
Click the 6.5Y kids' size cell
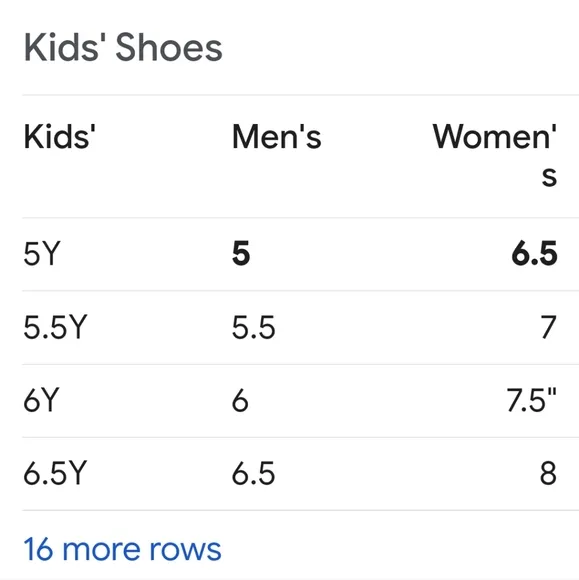(x=55, y=473)
